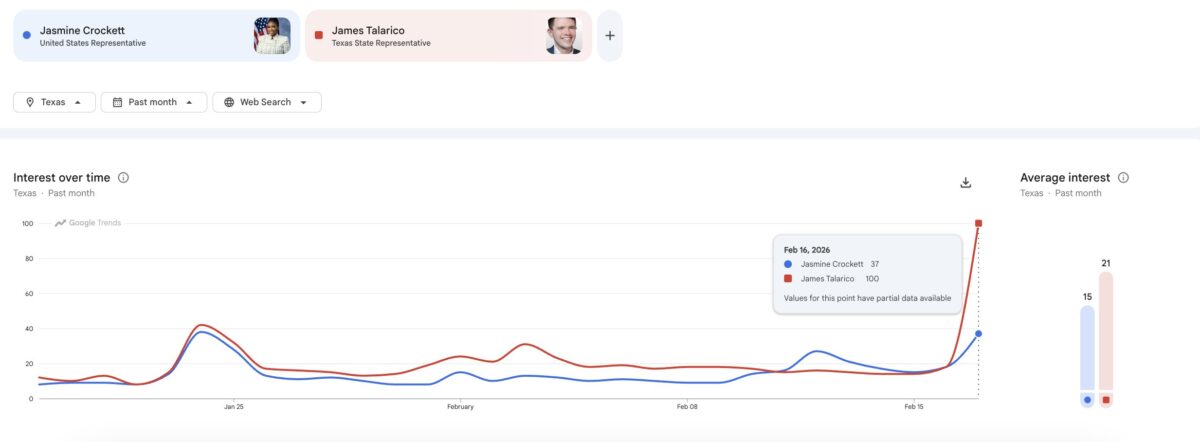Viewport: 1200px width, 442px height.
Task: Add another comparison term with plus button
Action: point(610,35)
